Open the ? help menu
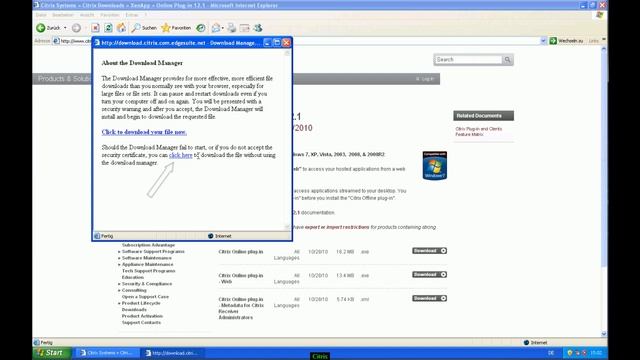The width and height of the screenshot is (640, 360). [145, 15]
